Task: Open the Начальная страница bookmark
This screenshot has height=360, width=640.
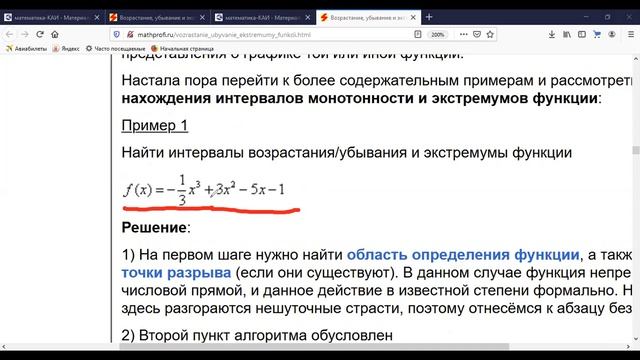Action: coord(182,49)
